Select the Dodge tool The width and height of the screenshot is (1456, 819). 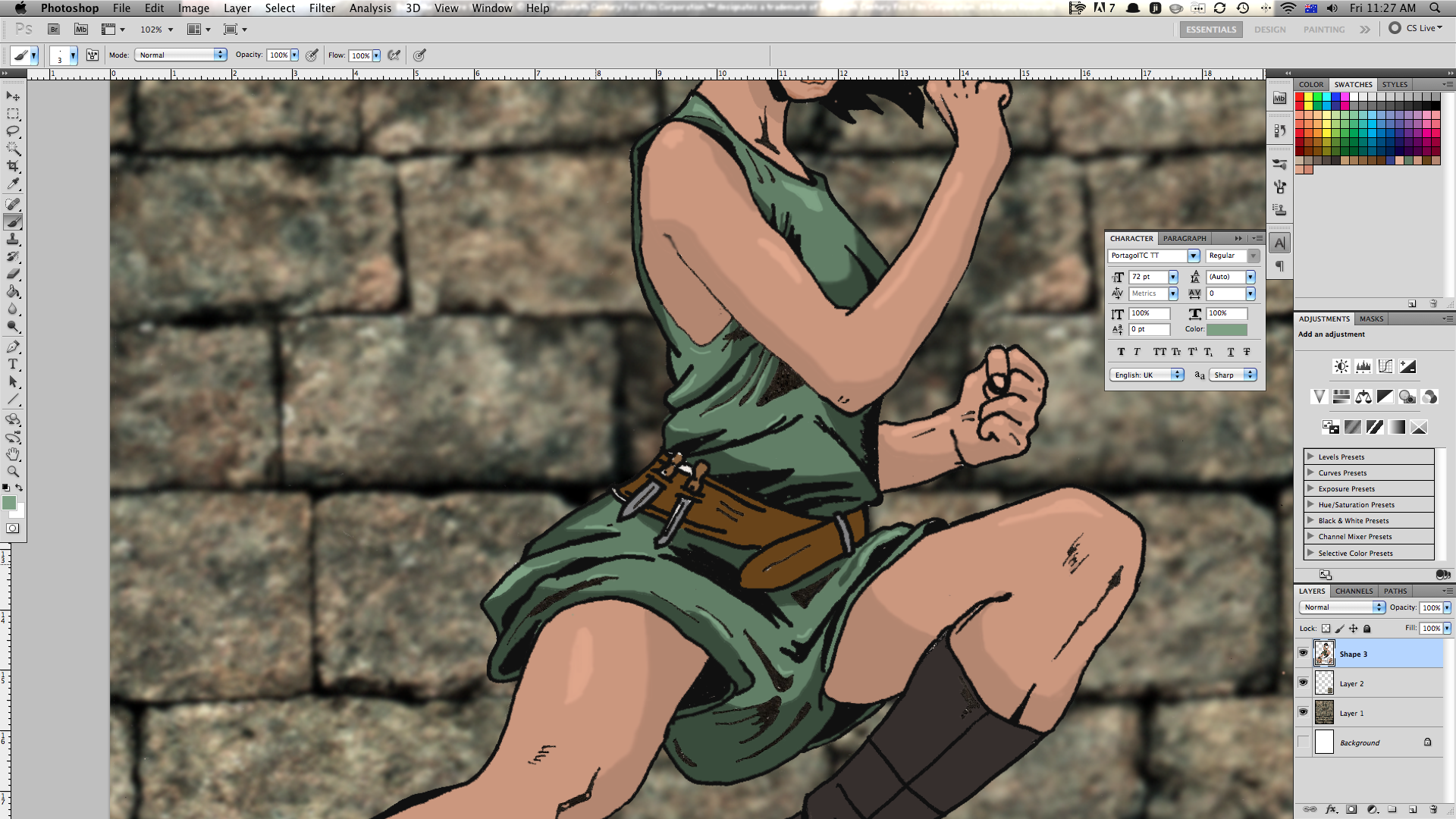click(x=13, y=327)
